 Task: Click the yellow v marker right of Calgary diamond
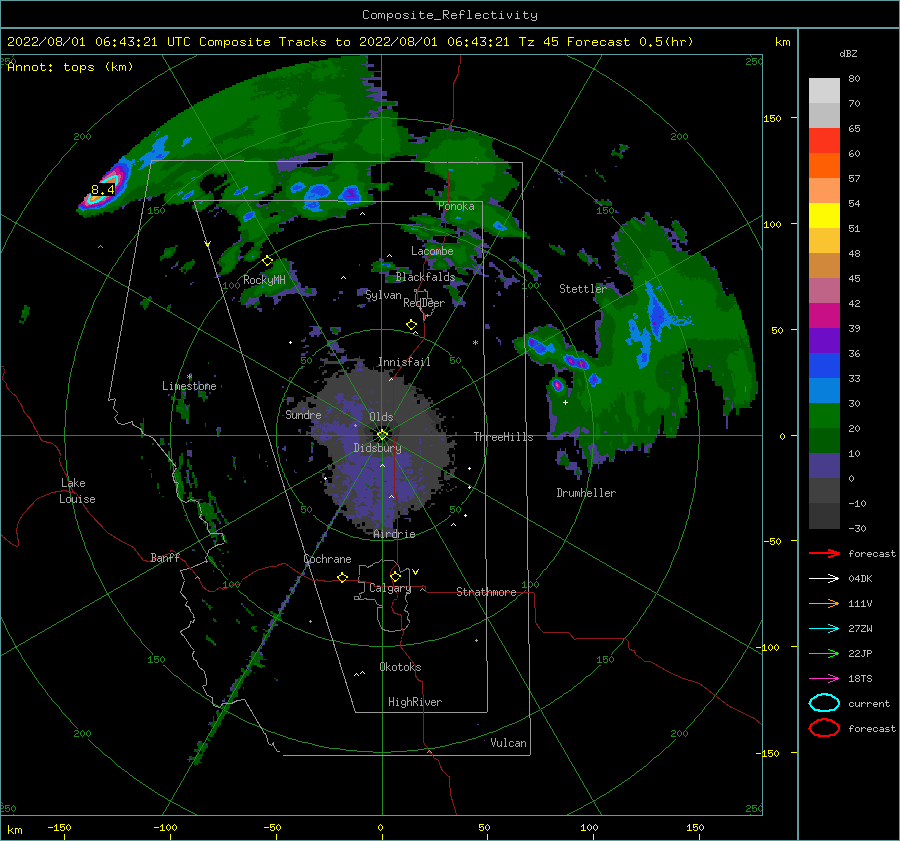(416, 572)
